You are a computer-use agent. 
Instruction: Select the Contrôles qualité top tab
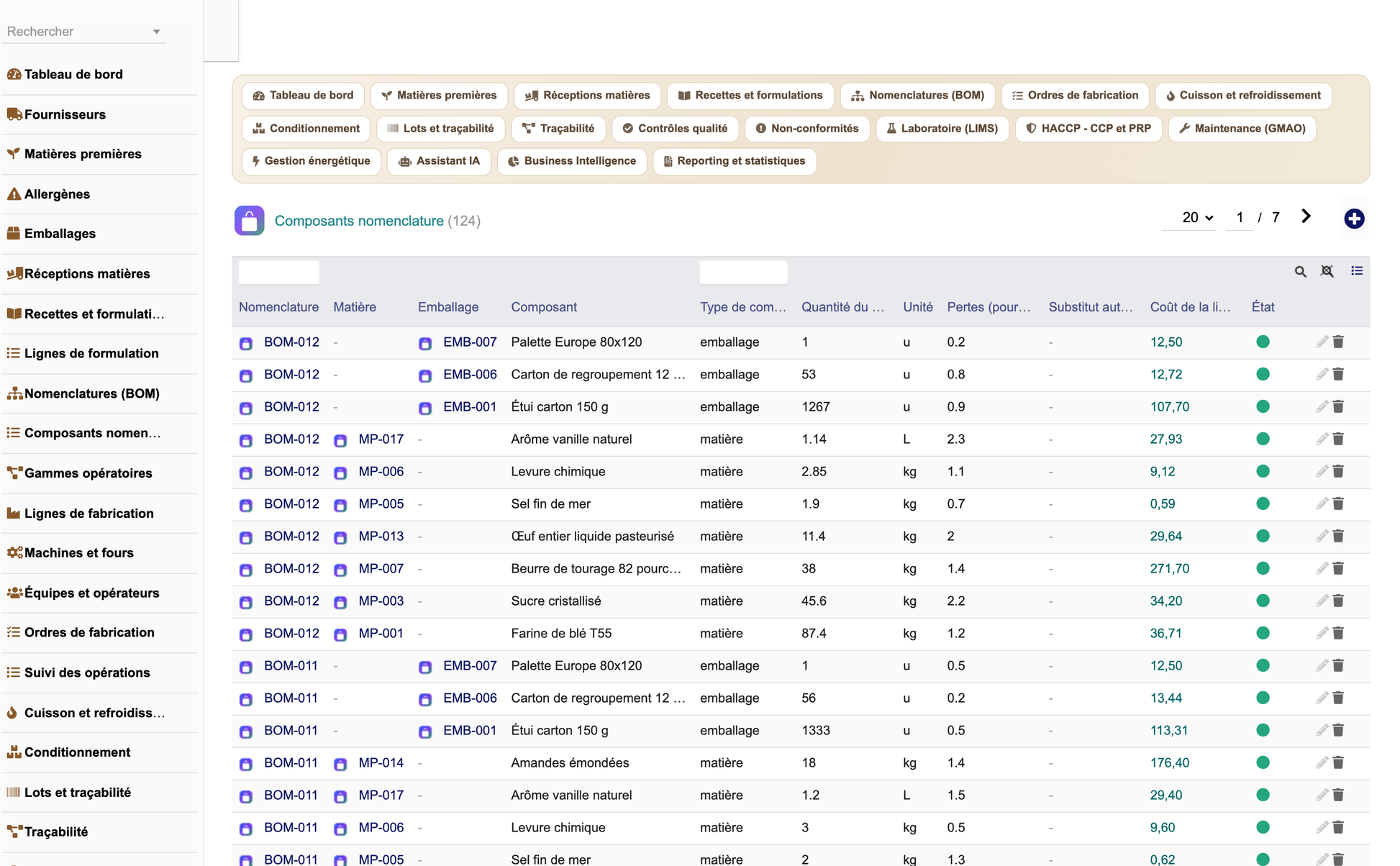[x=675, y=128]
